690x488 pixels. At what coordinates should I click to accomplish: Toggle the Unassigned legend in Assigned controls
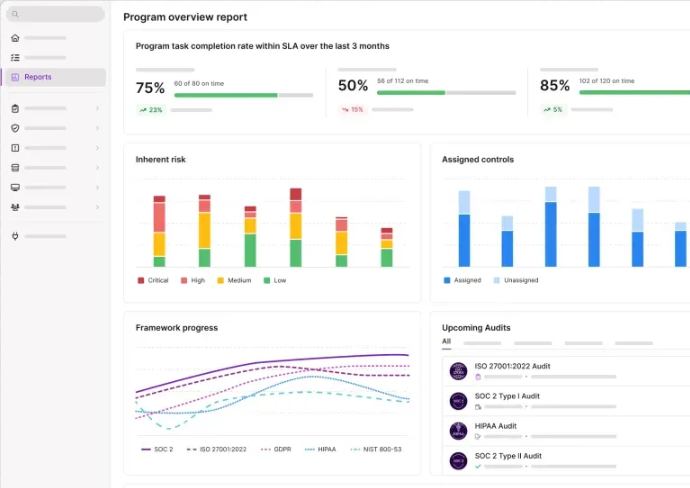coord(516,280)
